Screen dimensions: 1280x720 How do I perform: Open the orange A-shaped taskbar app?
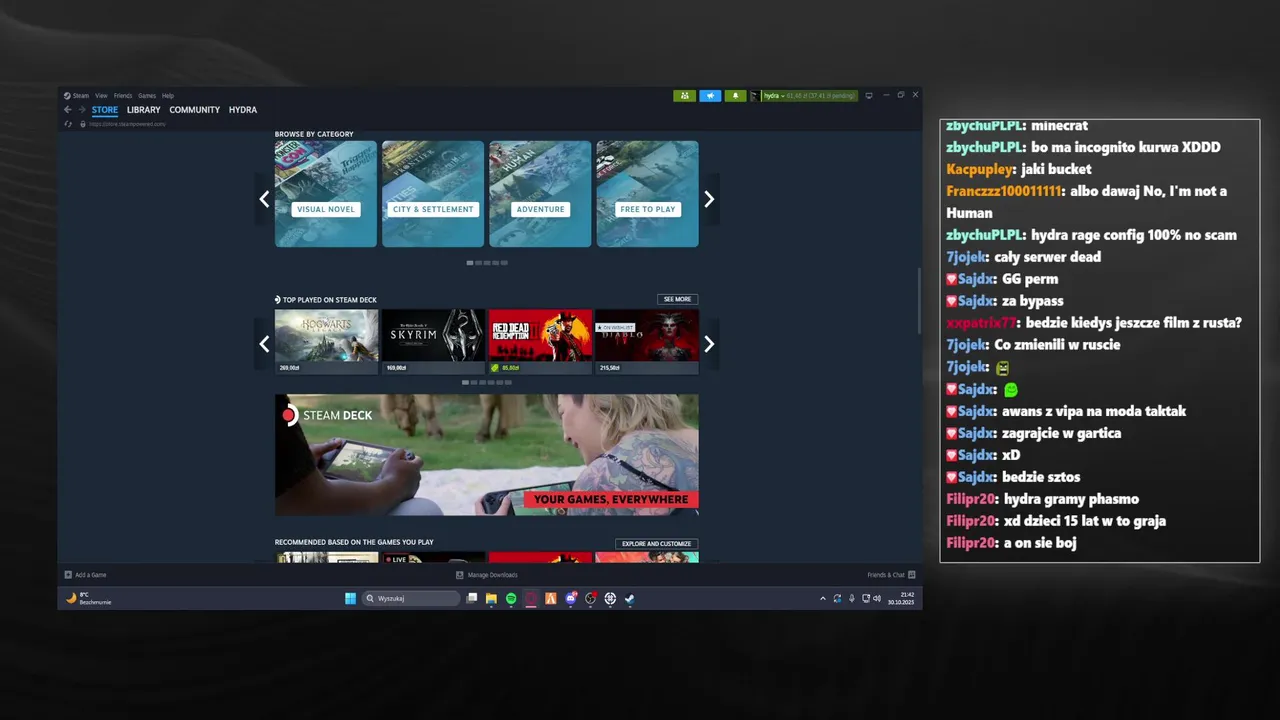pyautogui.click(x=550, y=599)
